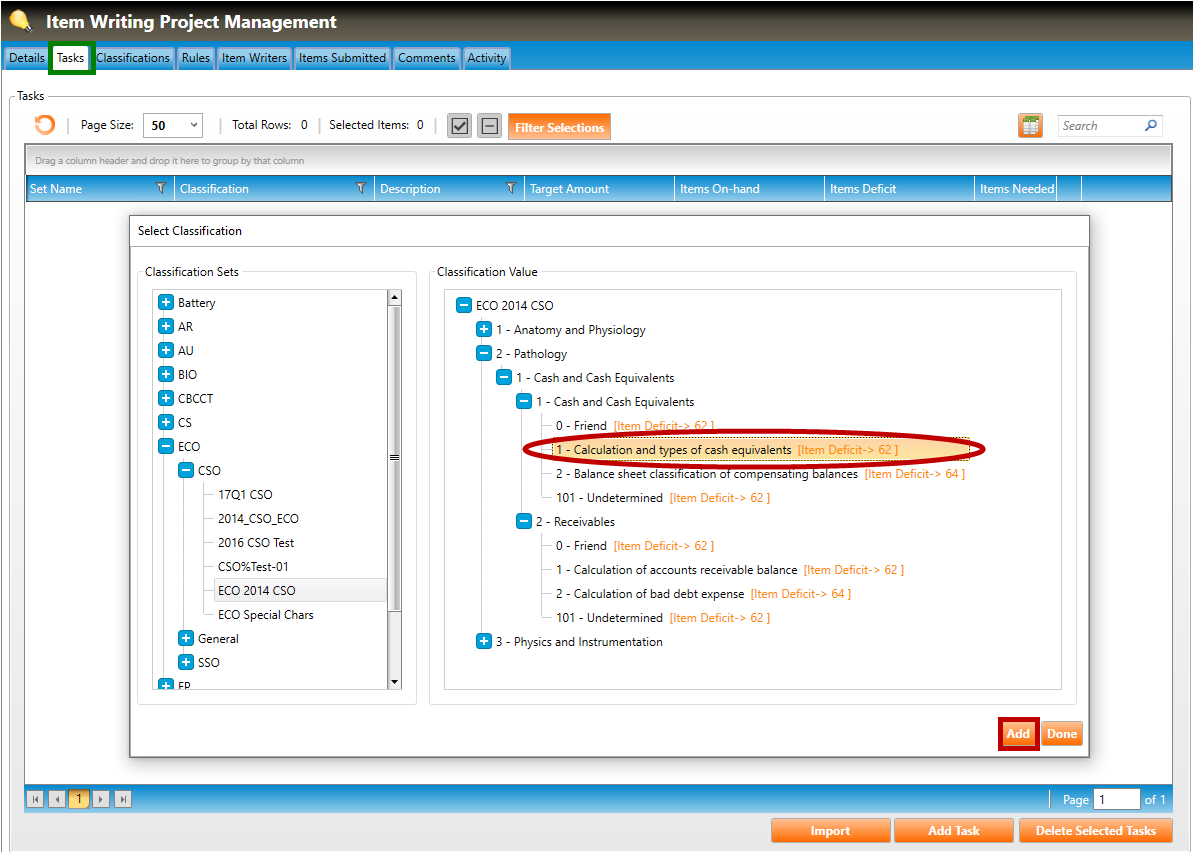Expand 3 - Physics and Instrumentation node
The width and height of the screenshot is (1193, 852).
coord(484,641)
